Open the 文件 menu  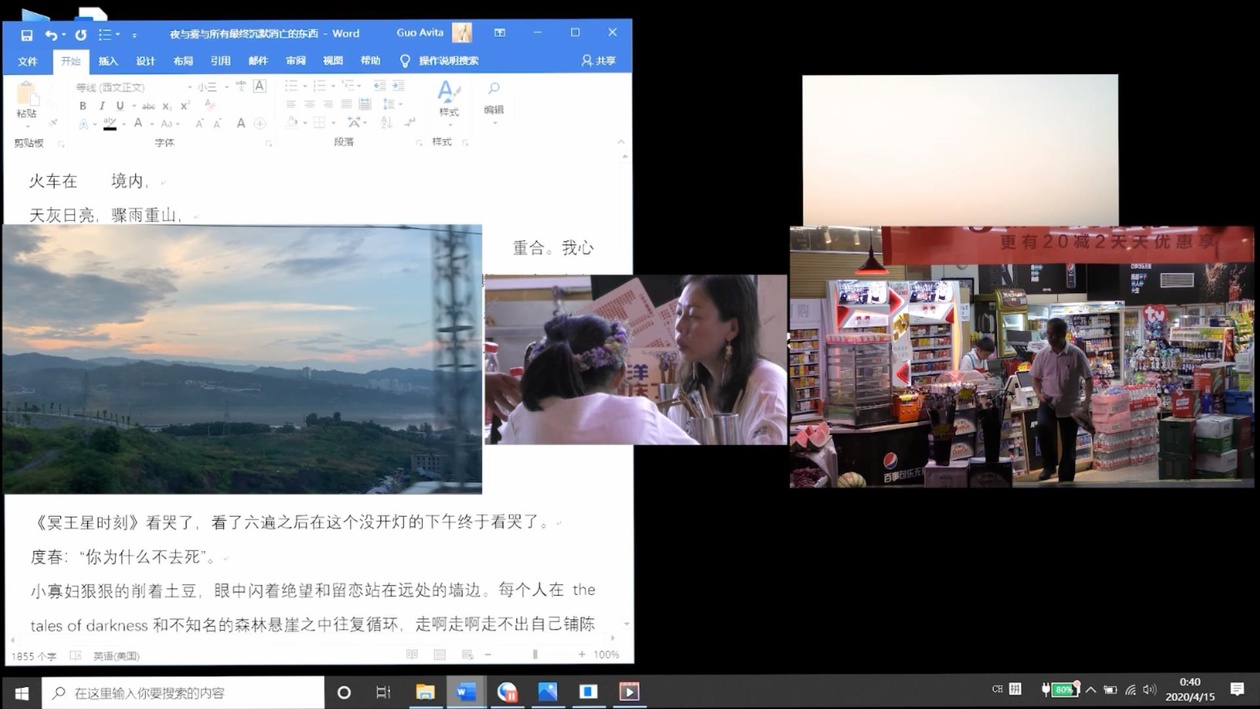click(28, 61)
